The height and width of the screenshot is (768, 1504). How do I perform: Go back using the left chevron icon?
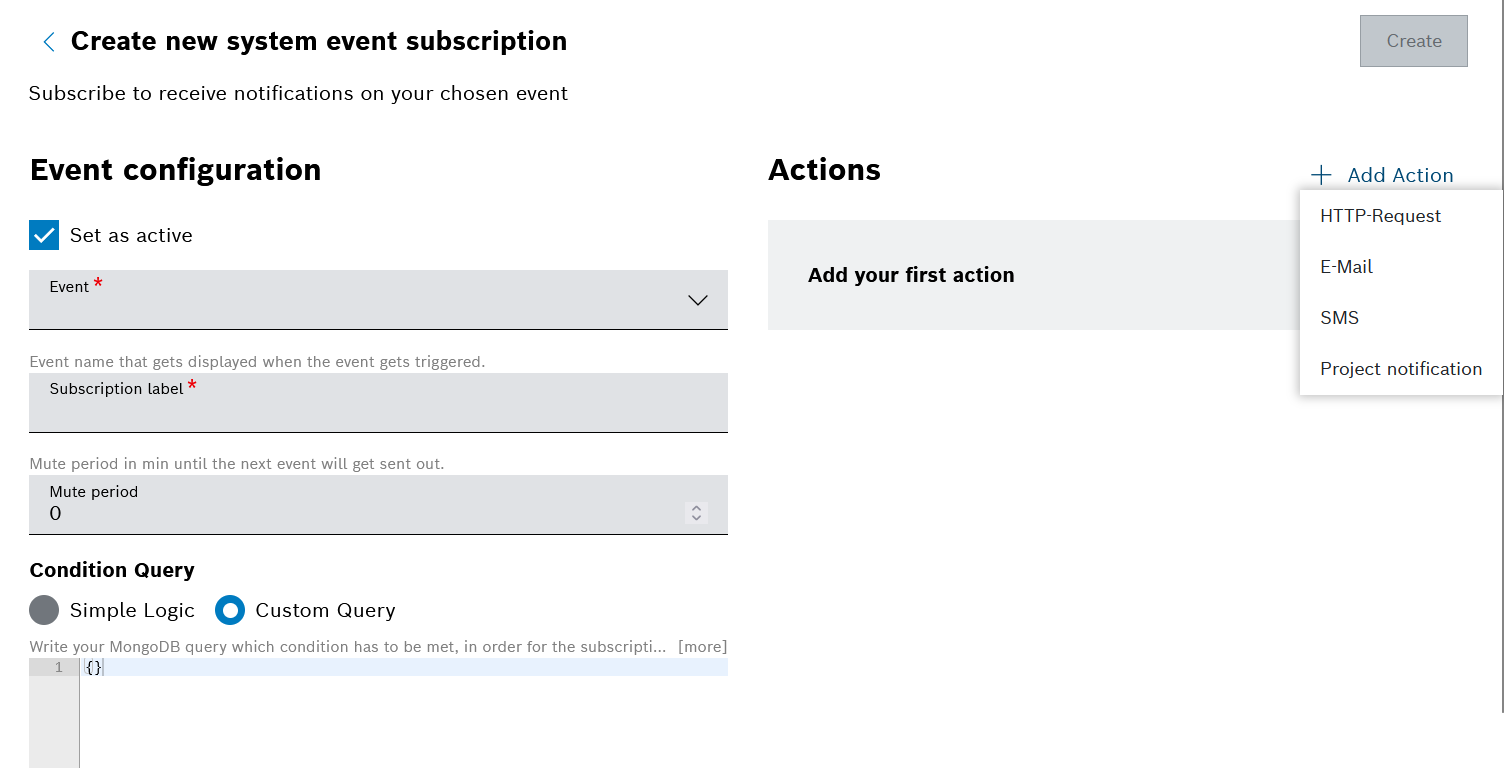click(48, 42)
